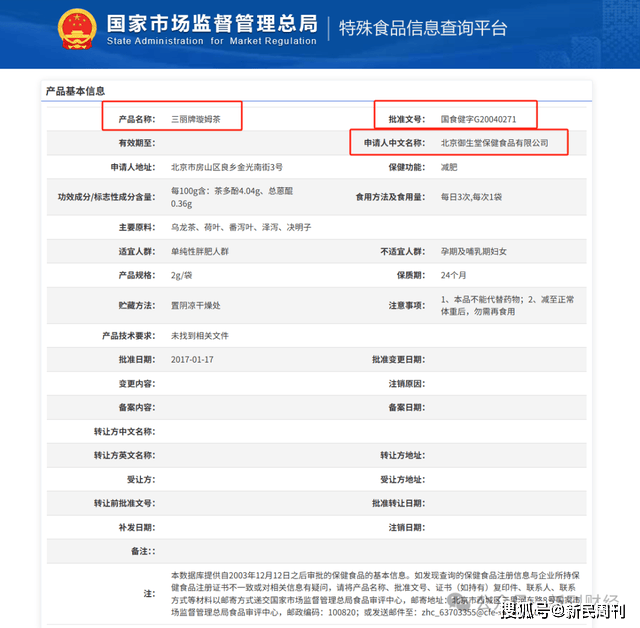Image resolution: width=640 pixels, height=628 pixels.
Task: Click the 特殊食品信息查询平台 platform title
Action: (x=423, y=28)
